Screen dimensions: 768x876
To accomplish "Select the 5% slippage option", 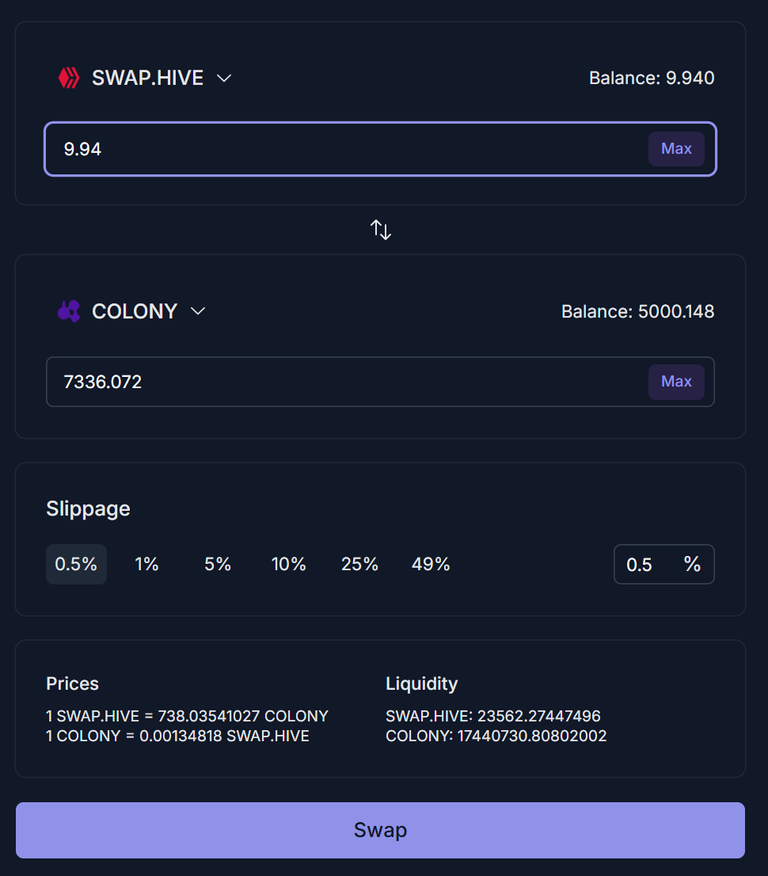I will pos(218,564).
